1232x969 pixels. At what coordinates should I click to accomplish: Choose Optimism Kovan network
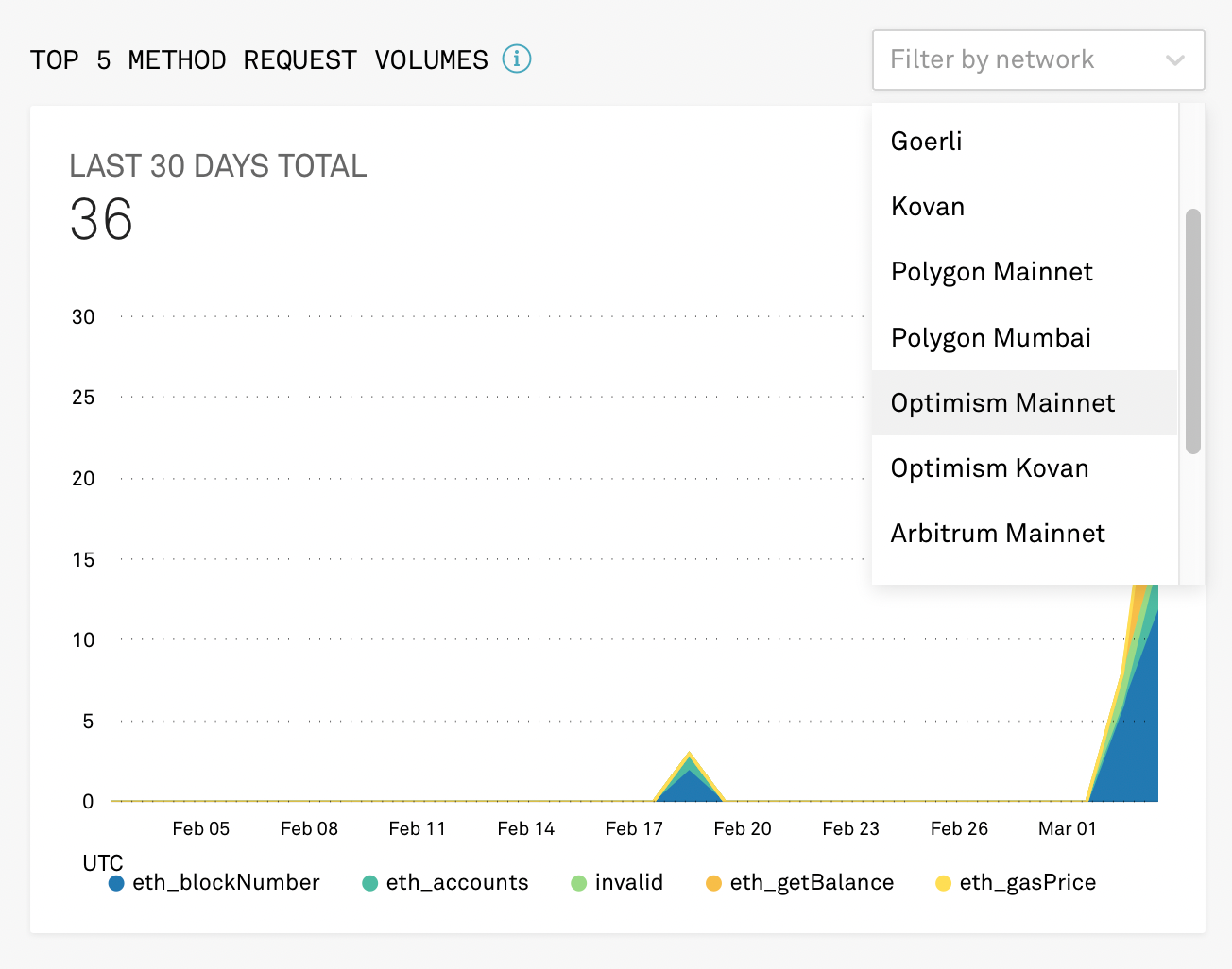(x=989, y=468)
